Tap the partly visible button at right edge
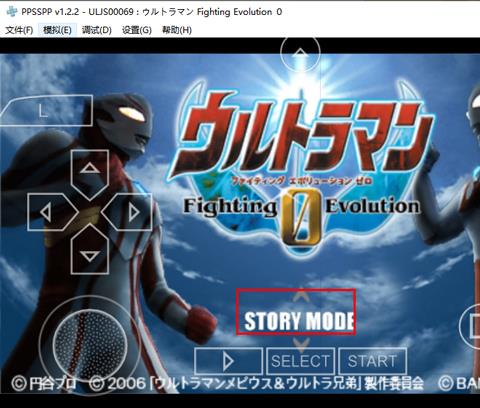 [x=470, y=324]
